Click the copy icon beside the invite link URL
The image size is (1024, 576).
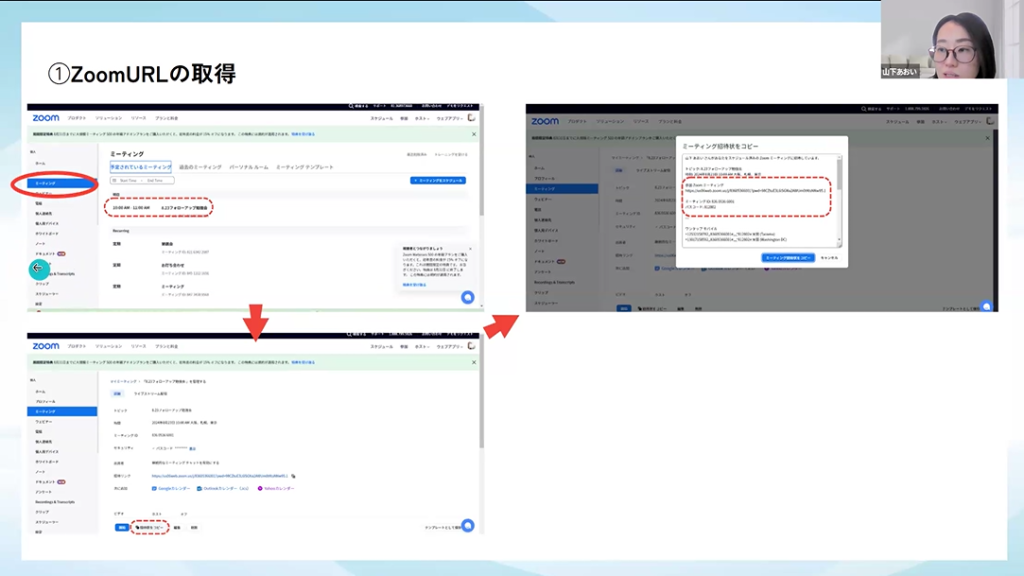(293, 476)
